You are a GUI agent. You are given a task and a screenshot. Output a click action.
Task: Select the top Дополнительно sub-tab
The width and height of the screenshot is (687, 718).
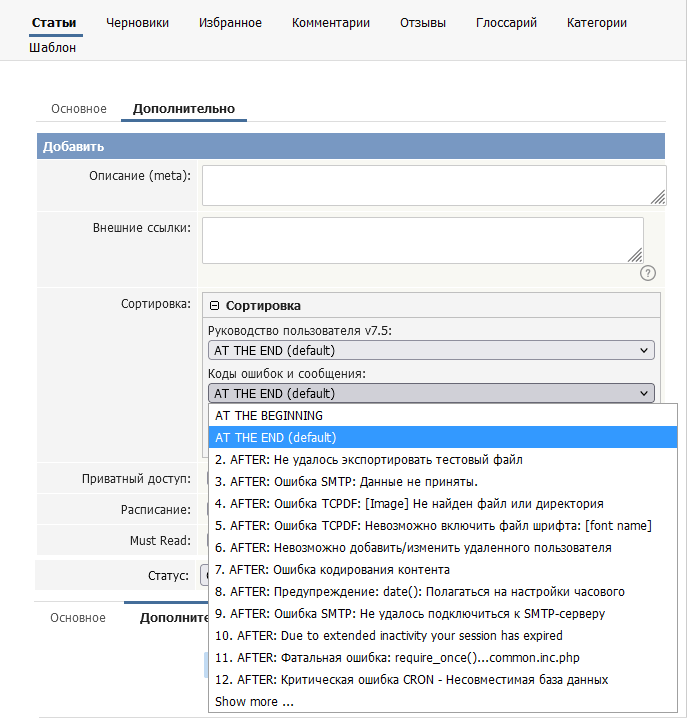point(184,109)
